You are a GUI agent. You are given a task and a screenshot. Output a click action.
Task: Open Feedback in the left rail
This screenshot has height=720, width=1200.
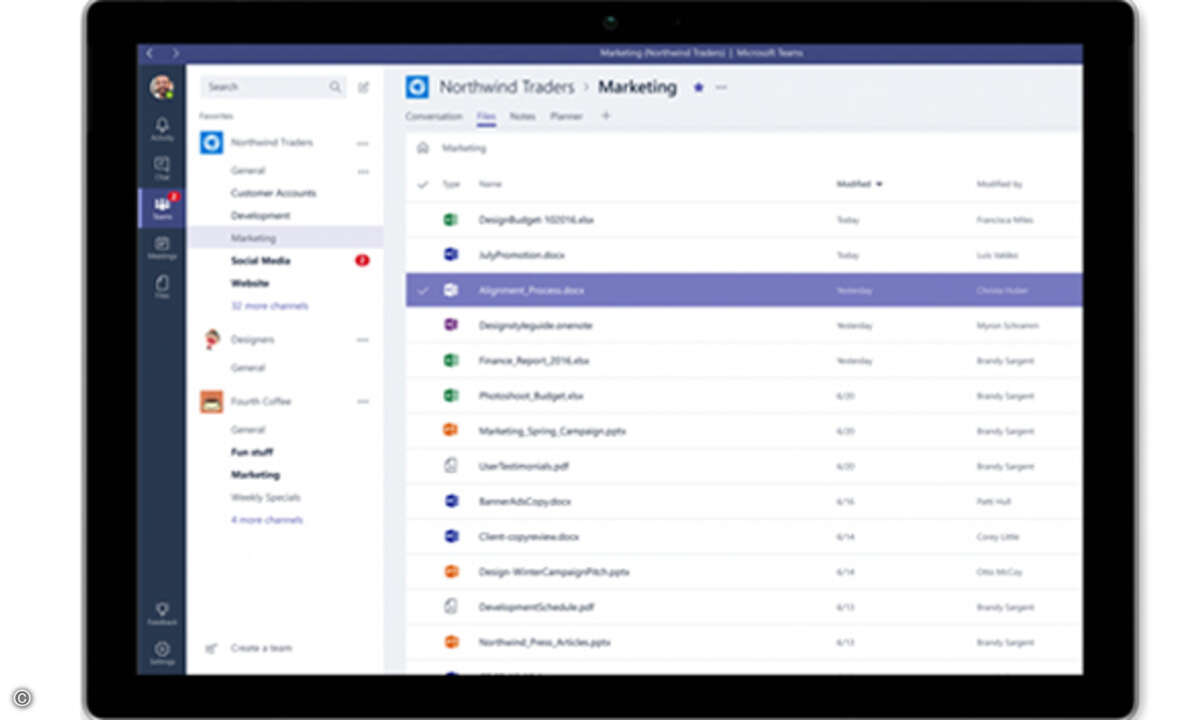tap(162, 613)
